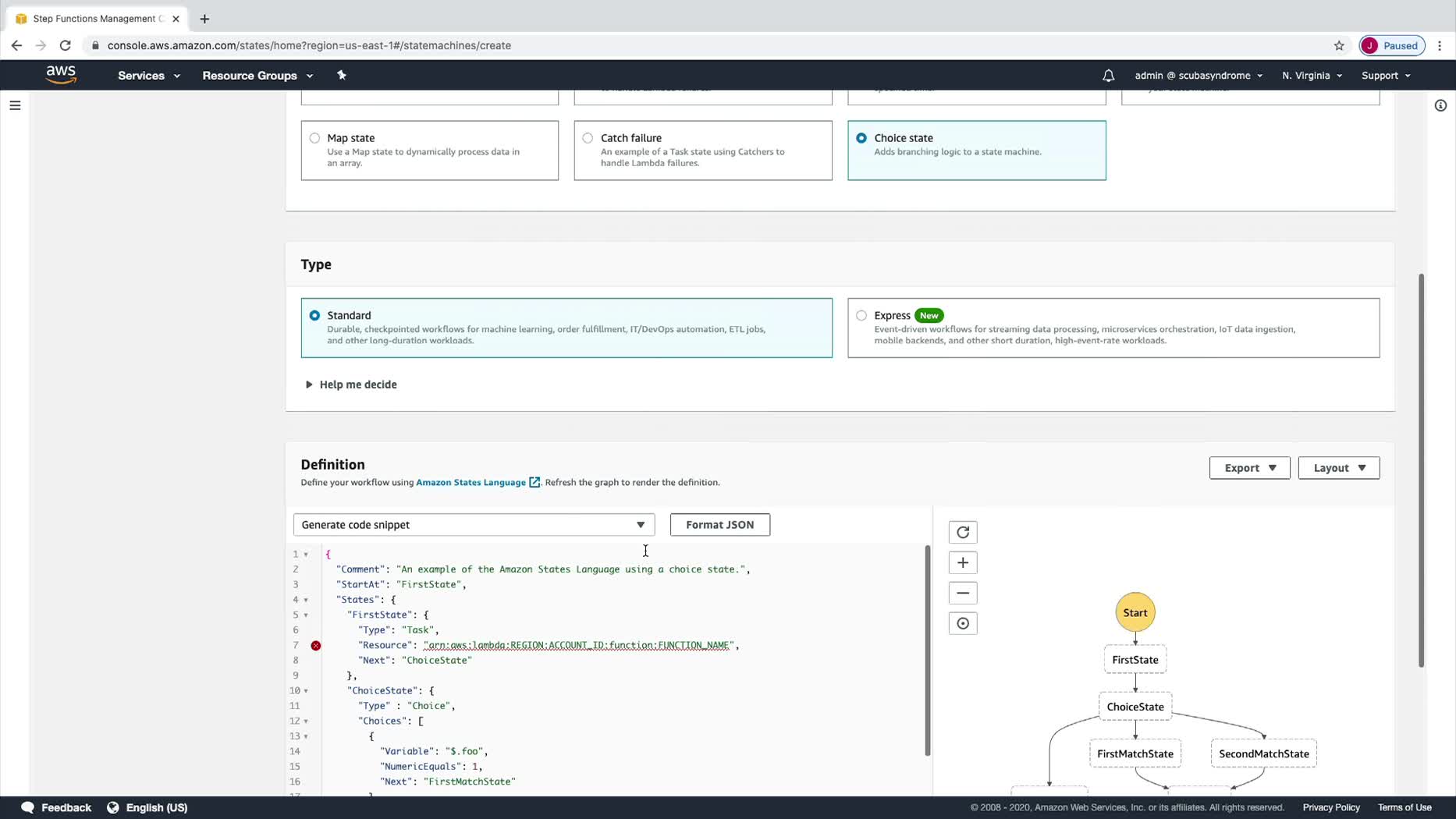Viewport: 1456px width, 819px height.
Task: Select the Choice state radio button
Action: [x=861, y=138]
